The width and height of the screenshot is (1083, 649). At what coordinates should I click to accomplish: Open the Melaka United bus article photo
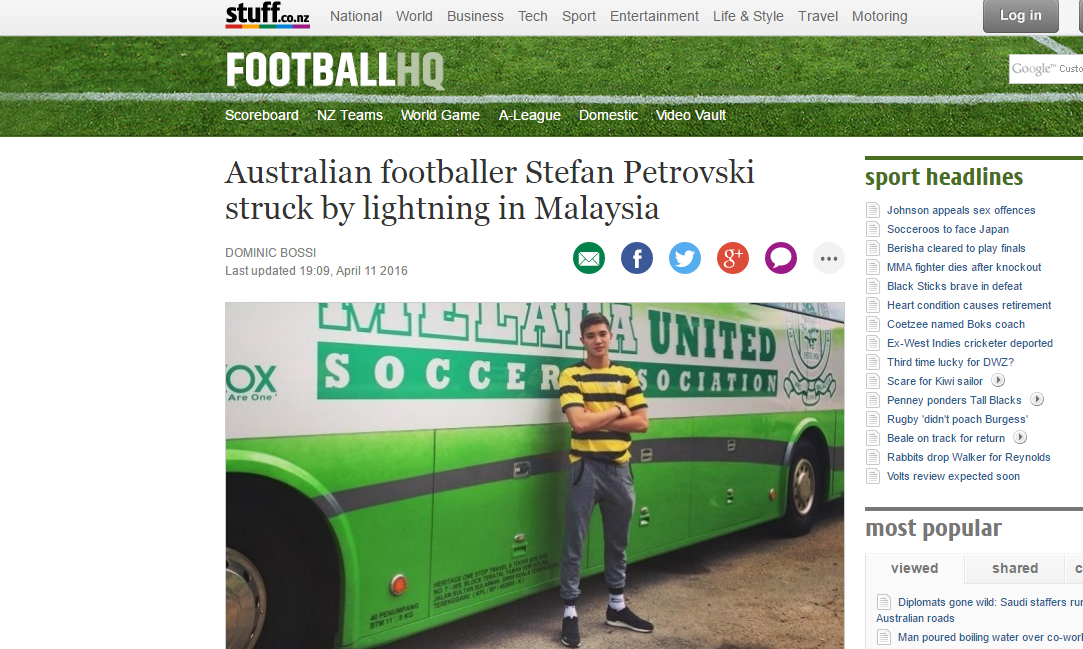click(535, 476)
